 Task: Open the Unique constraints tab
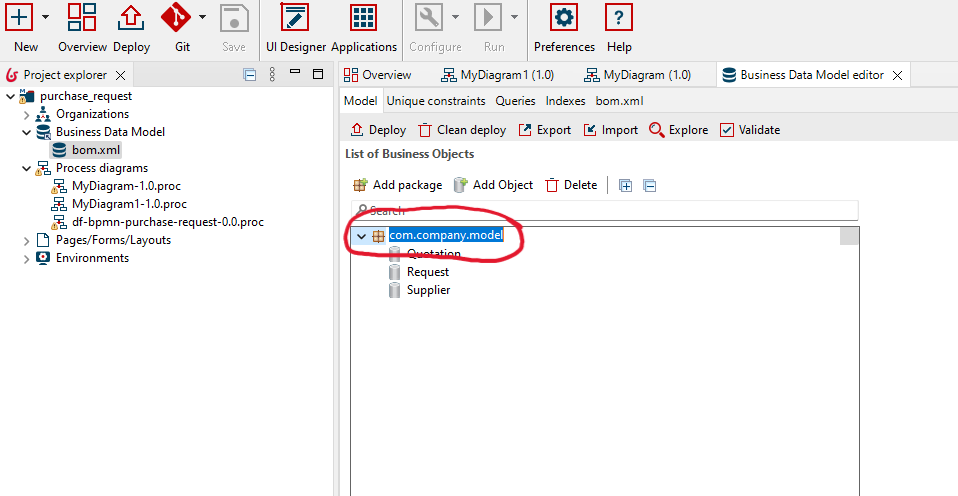[x=436, y=101]
